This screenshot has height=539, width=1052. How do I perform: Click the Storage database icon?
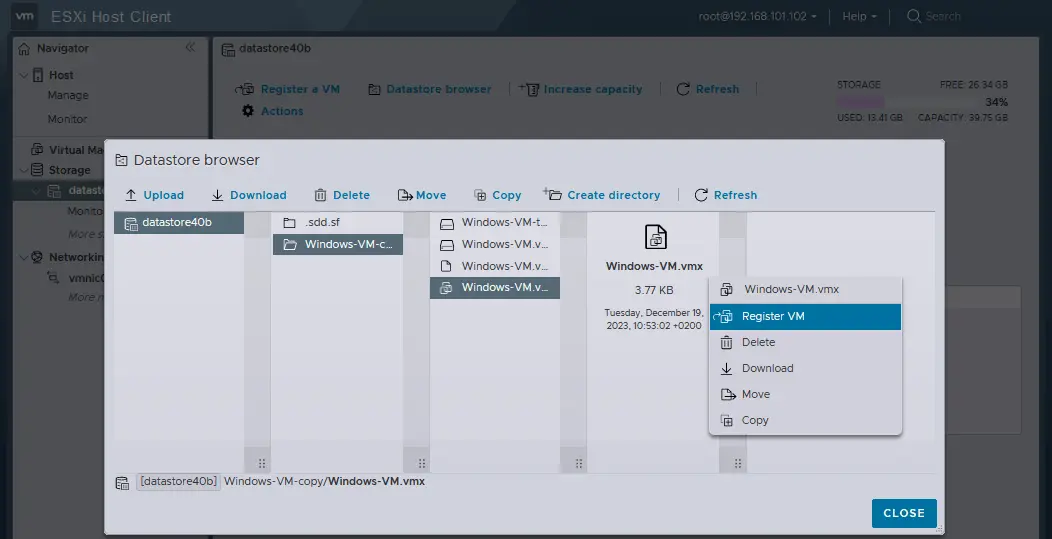pos(38,170)
